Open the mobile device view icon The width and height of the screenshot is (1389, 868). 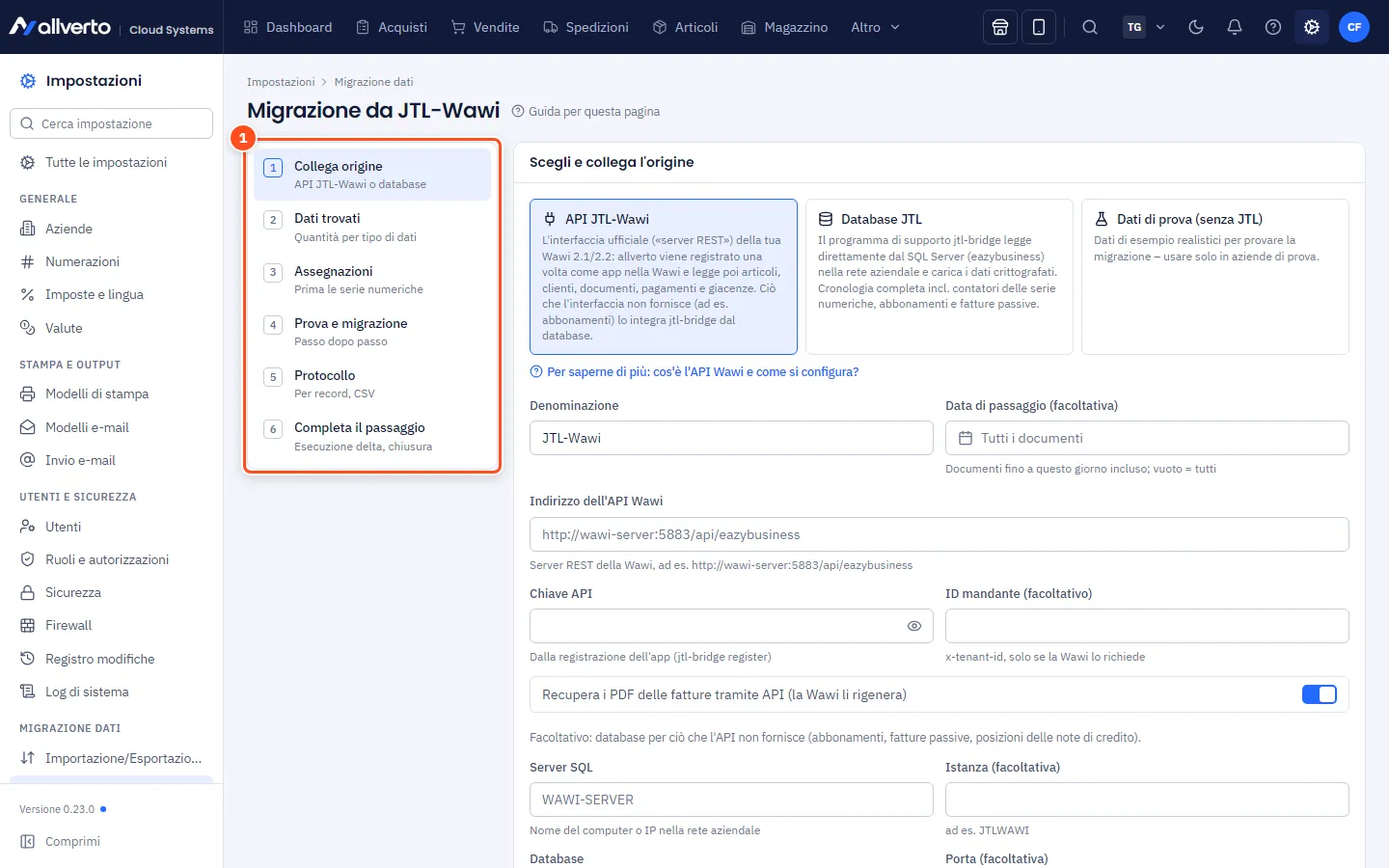tap(1039, 27)
